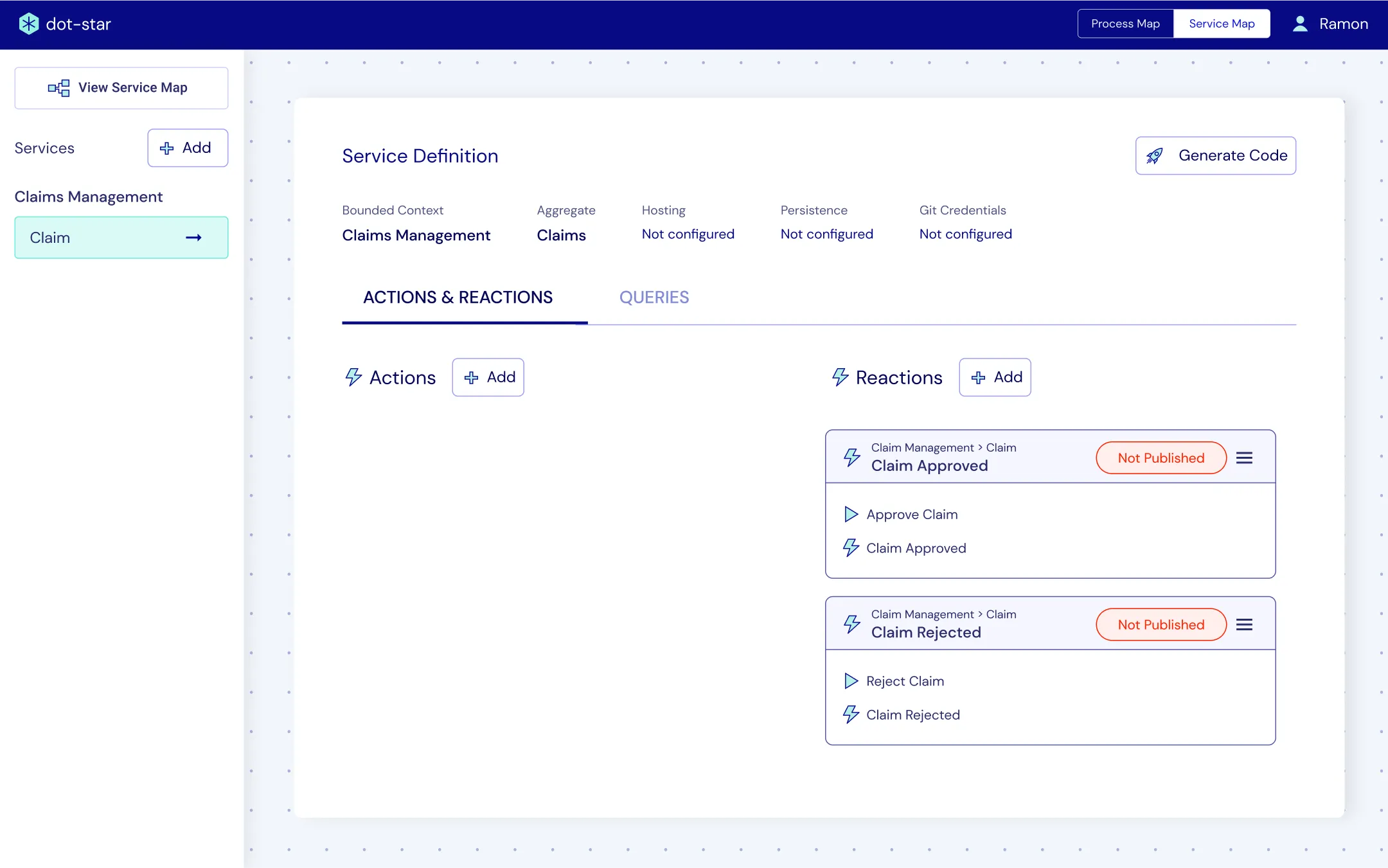Image resolution: width=1388 pixels, height=868 pixels.
Task: Add a new action
Action: (488, 377)
